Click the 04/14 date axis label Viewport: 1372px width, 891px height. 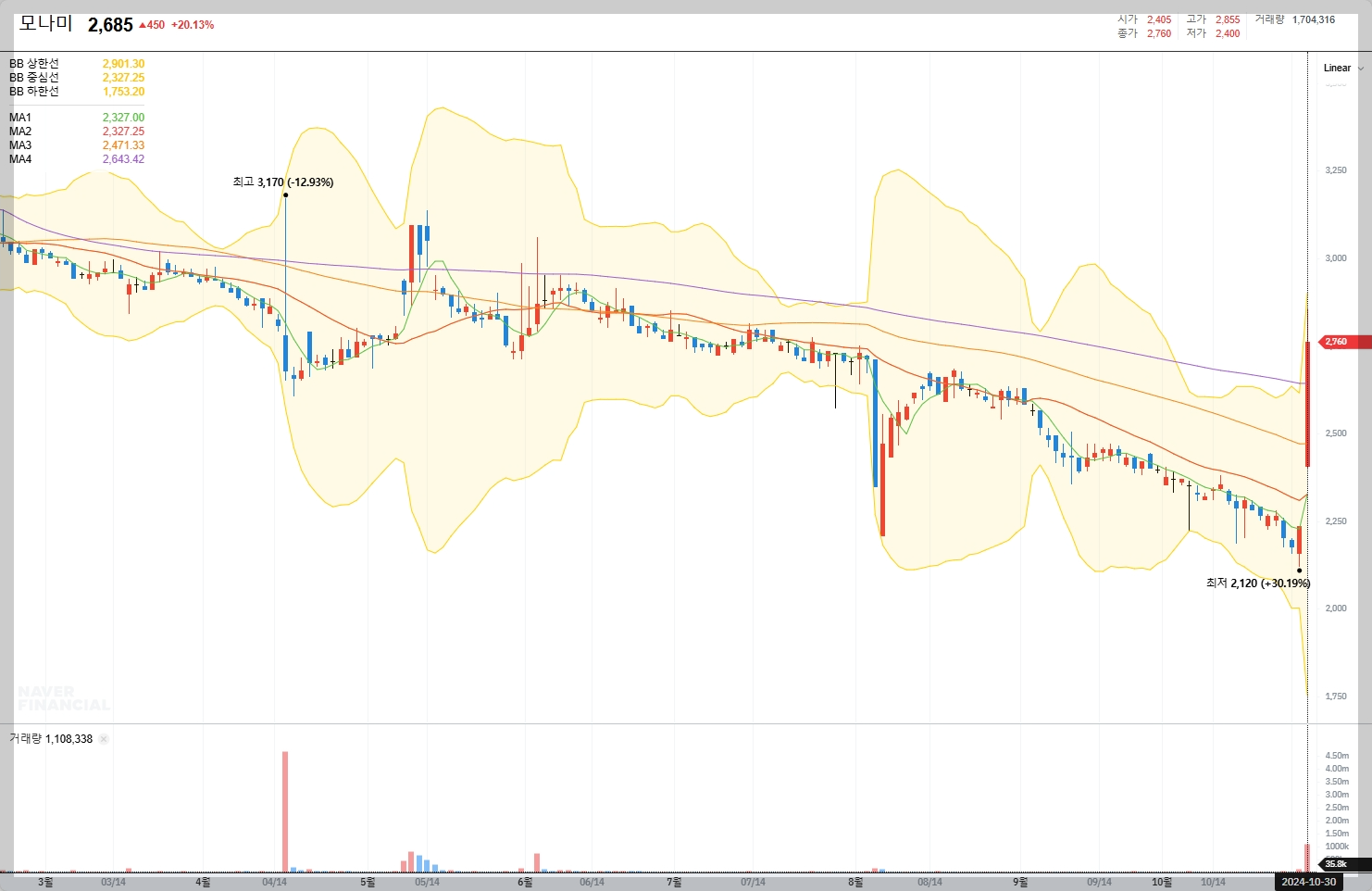274,883
